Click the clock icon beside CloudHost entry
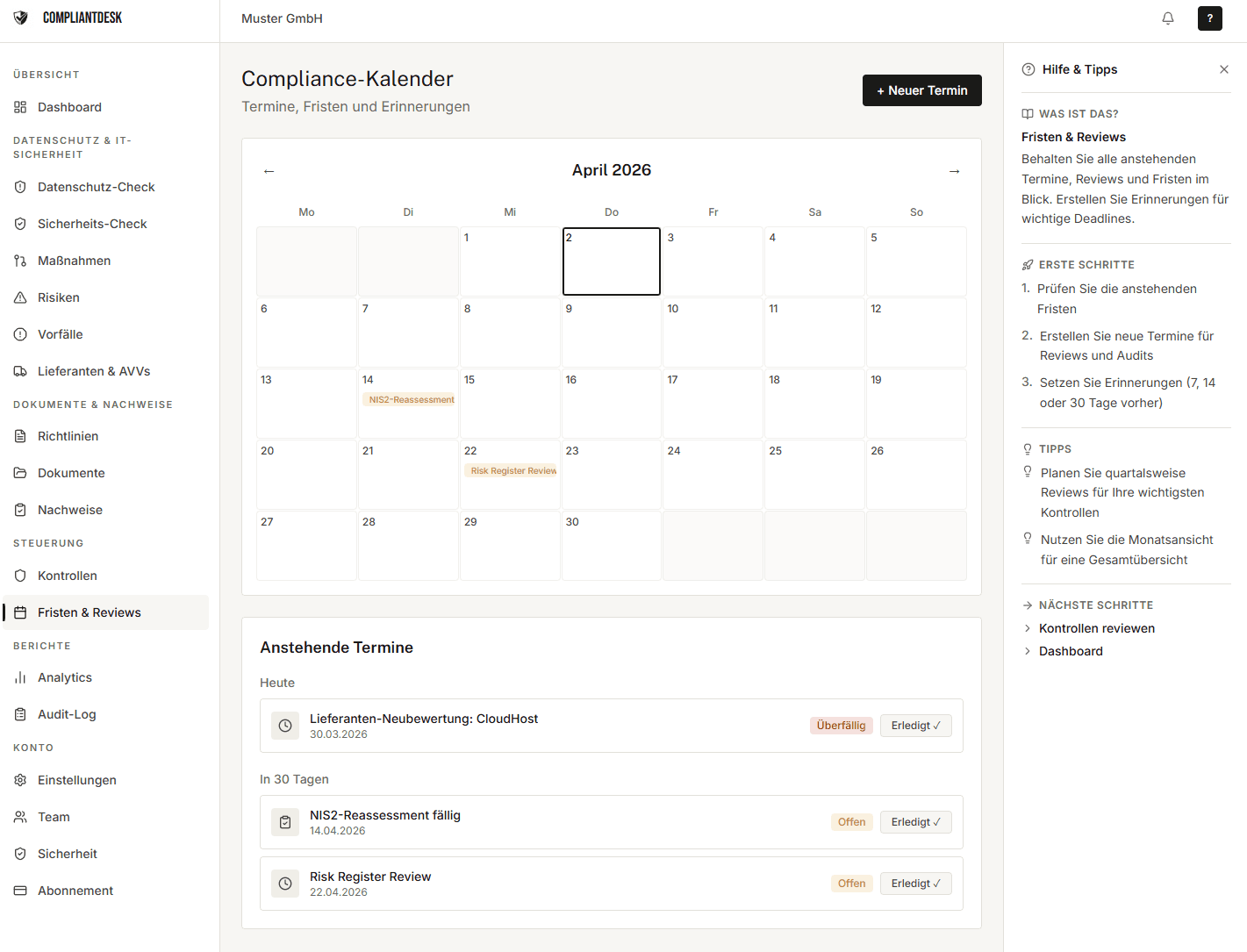1247x952 pixels. (285, 726)
